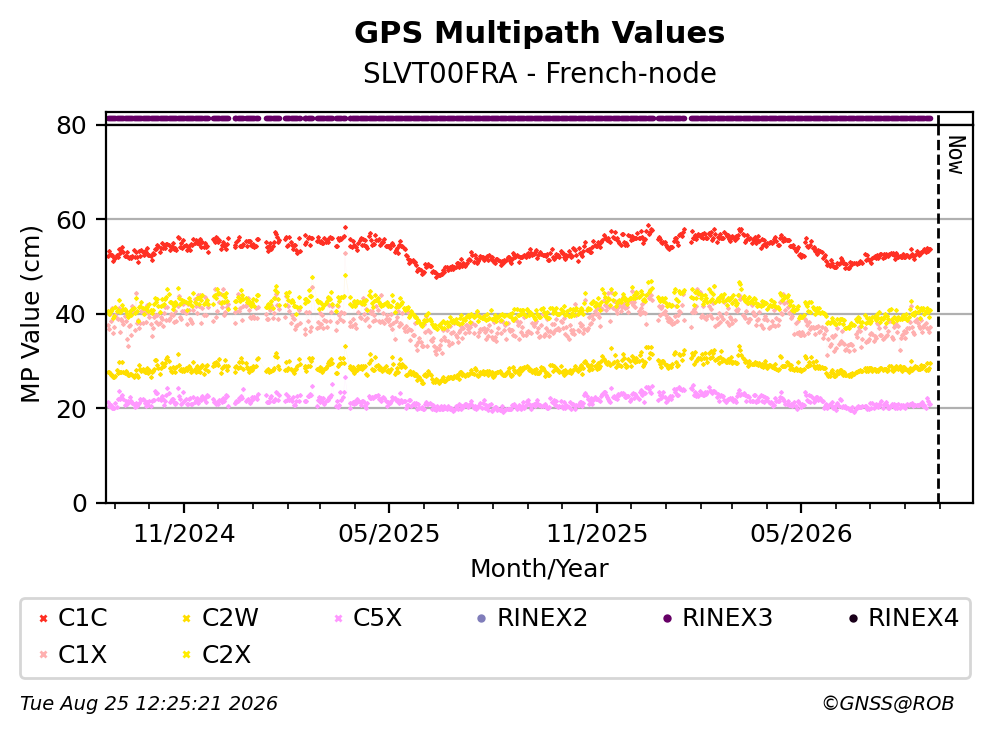The width and height of the screenshot is (993, 734).
Task: Click the GPS Multipath Values title
Action: point(540,32)
